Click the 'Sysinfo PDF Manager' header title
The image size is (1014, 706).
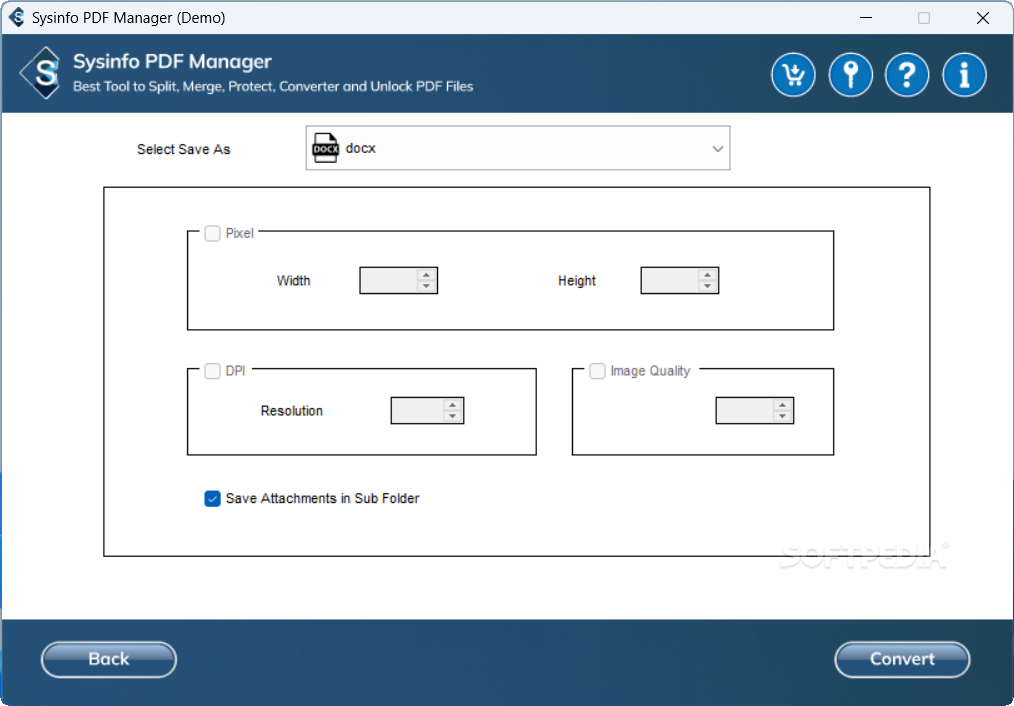(172, 61)
